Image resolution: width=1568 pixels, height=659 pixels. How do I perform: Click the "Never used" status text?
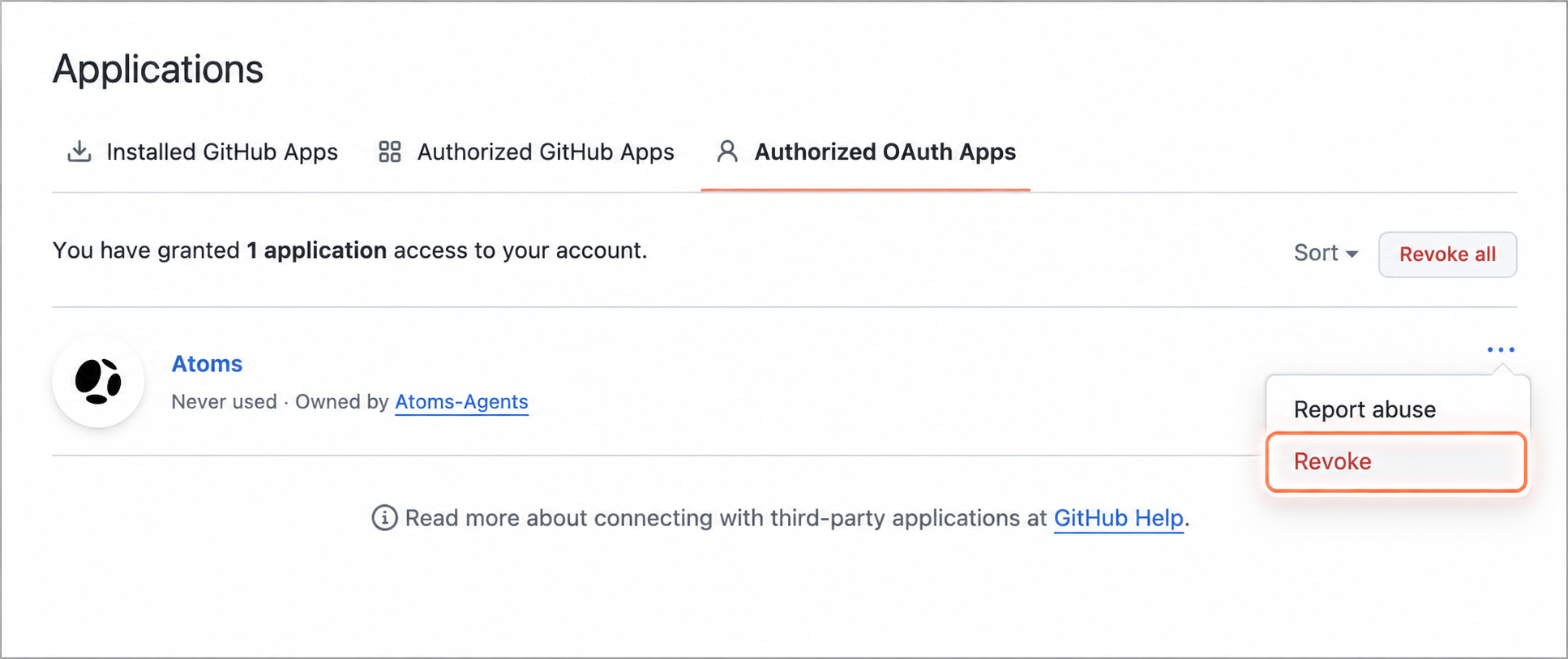pyautogui.click(x=224, y=402)
